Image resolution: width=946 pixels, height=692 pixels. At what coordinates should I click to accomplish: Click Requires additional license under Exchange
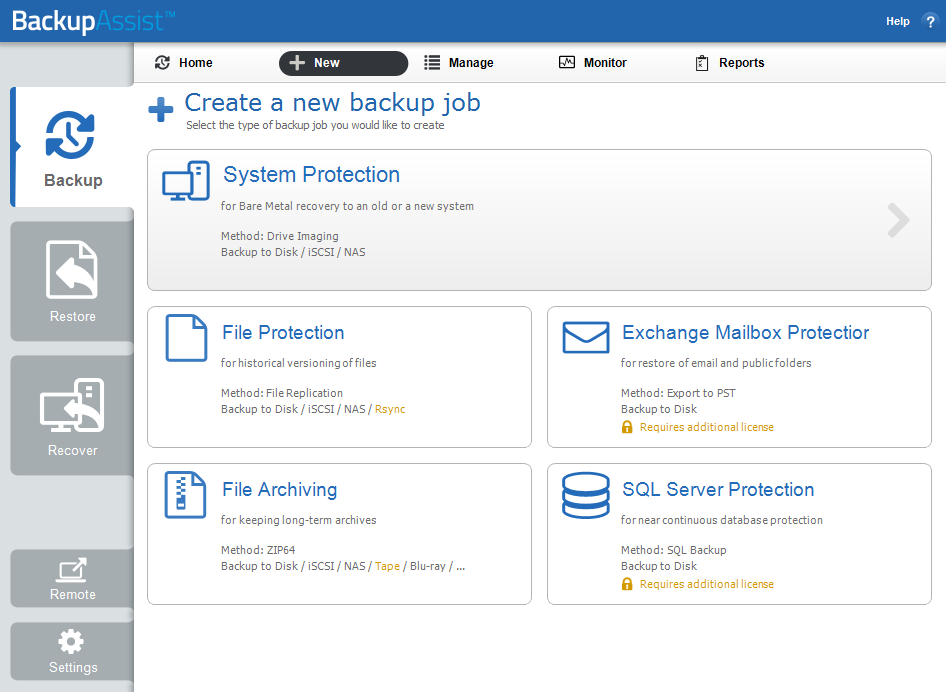pyautogui.click(x=706, y=427)
